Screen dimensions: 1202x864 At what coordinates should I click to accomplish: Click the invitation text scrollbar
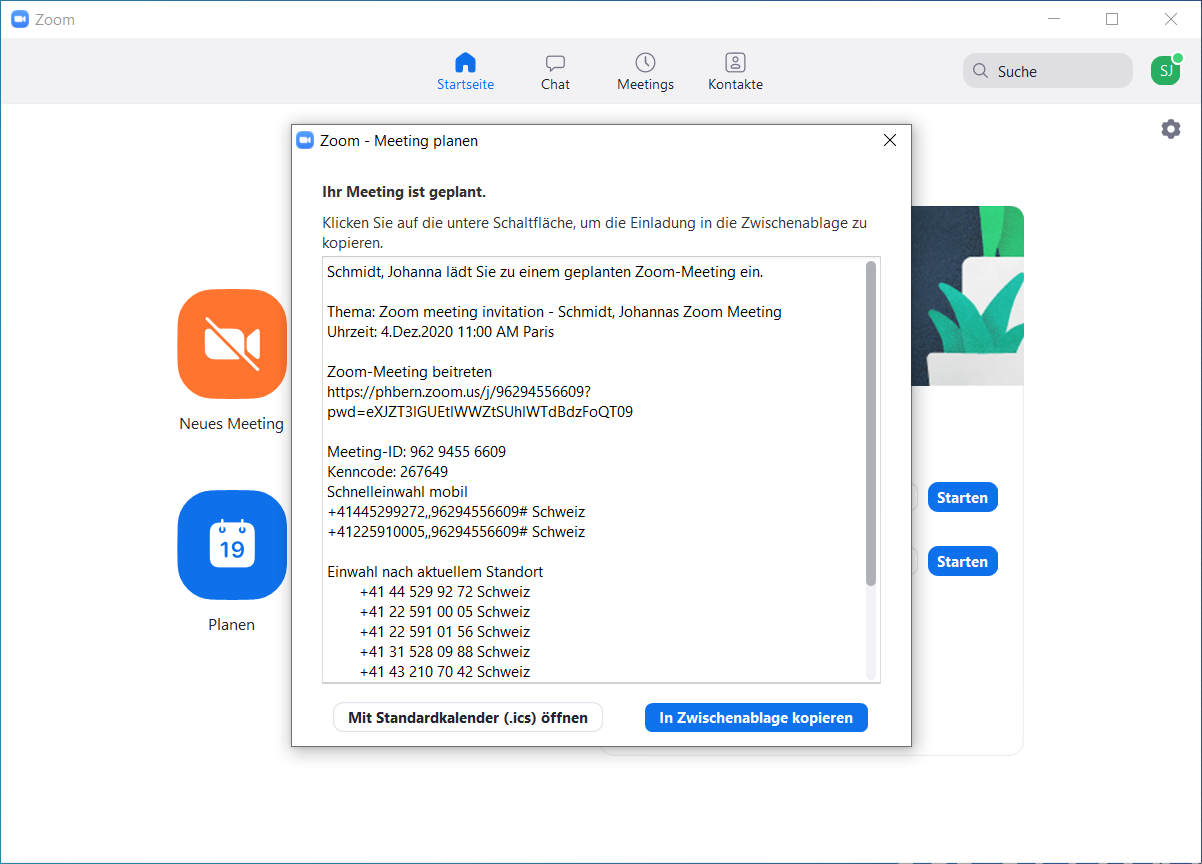point(871,422)
